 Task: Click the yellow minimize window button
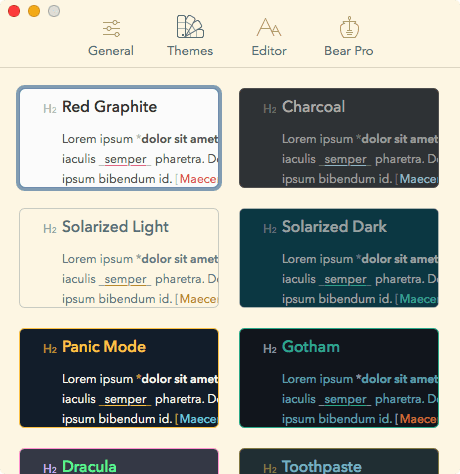(x=34, y=11)
